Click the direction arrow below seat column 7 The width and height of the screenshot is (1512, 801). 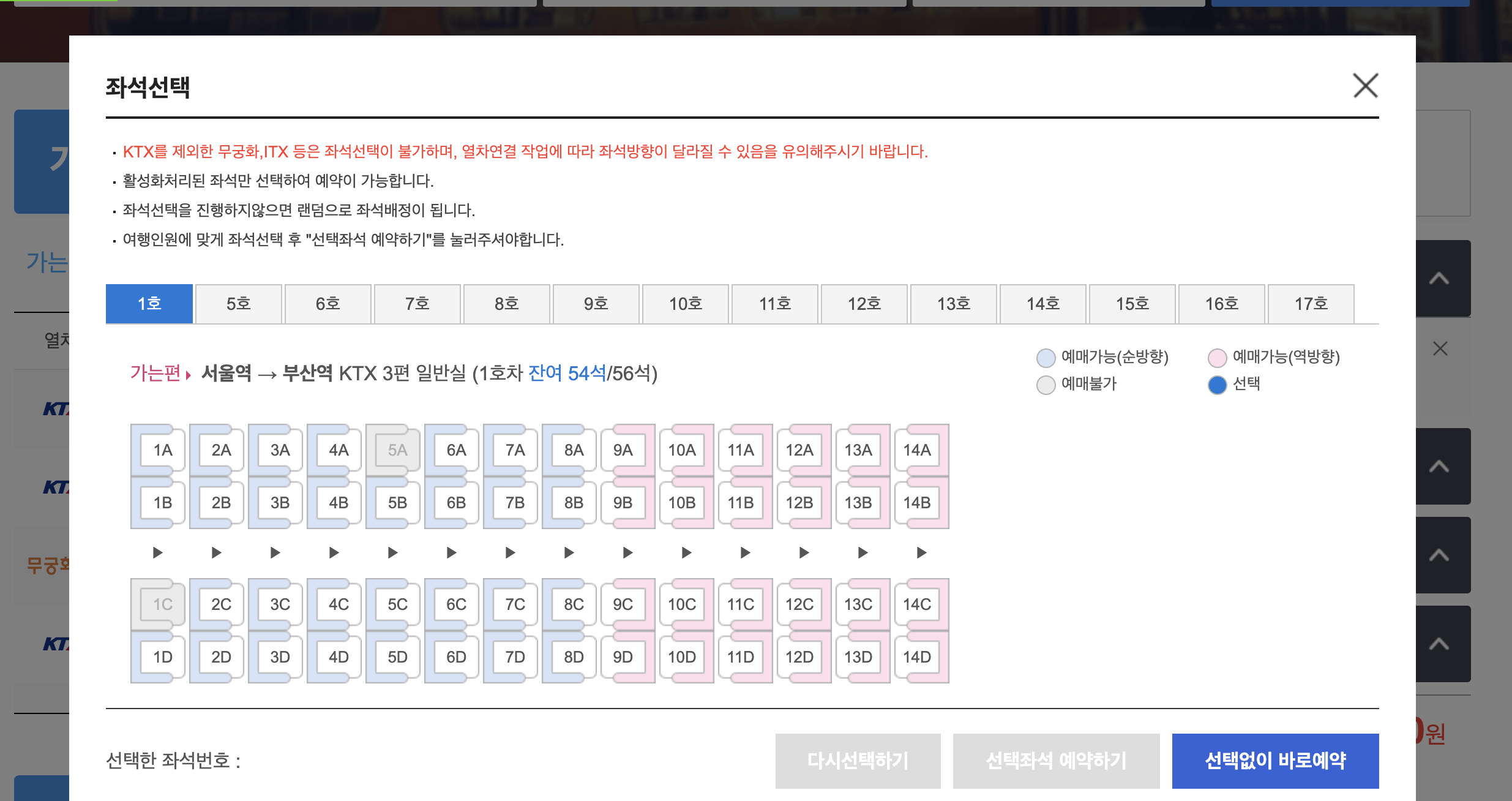pyautogui.click(x=509, y=552)
